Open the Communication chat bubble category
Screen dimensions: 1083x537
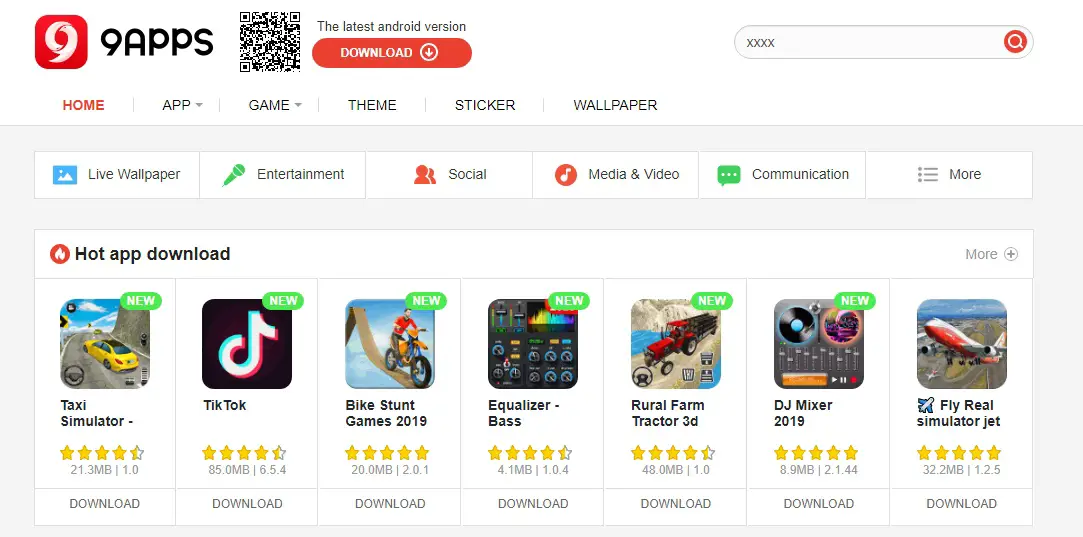729,175
